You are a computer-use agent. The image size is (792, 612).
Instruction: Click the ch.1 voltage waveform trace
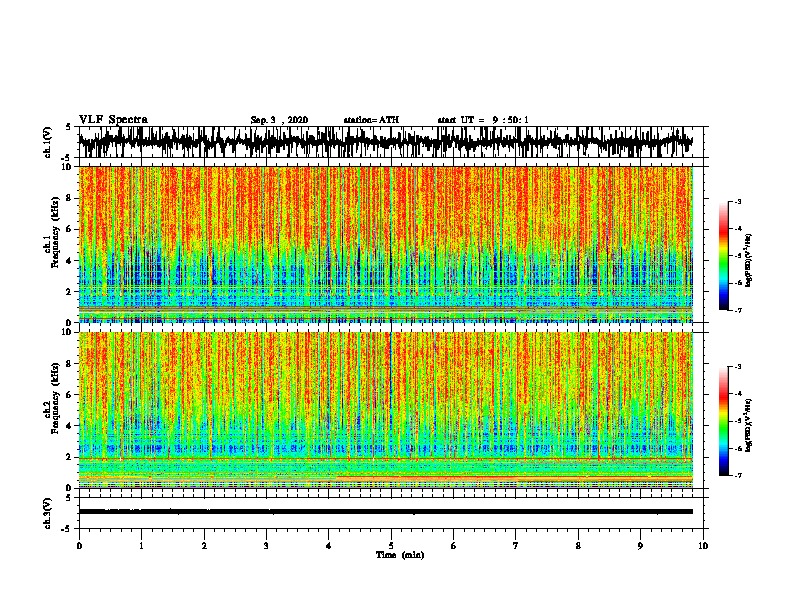click(385, 142)
